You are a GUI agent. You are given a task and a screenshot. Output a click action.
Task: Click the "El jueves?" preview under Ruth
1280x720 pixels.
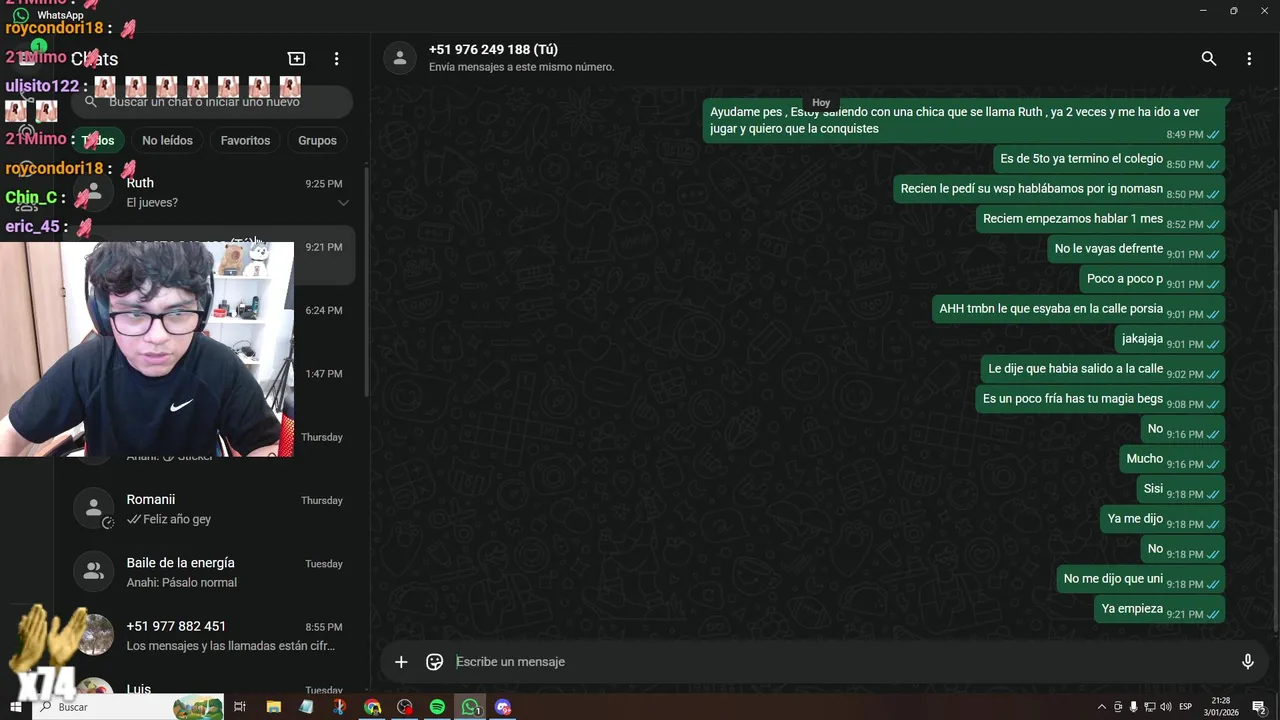click(x=152, y=203)
